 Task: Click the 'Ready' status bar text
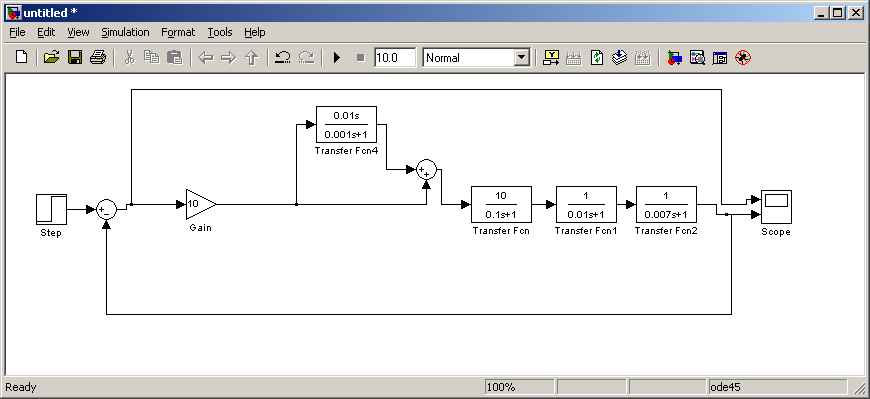21,387
